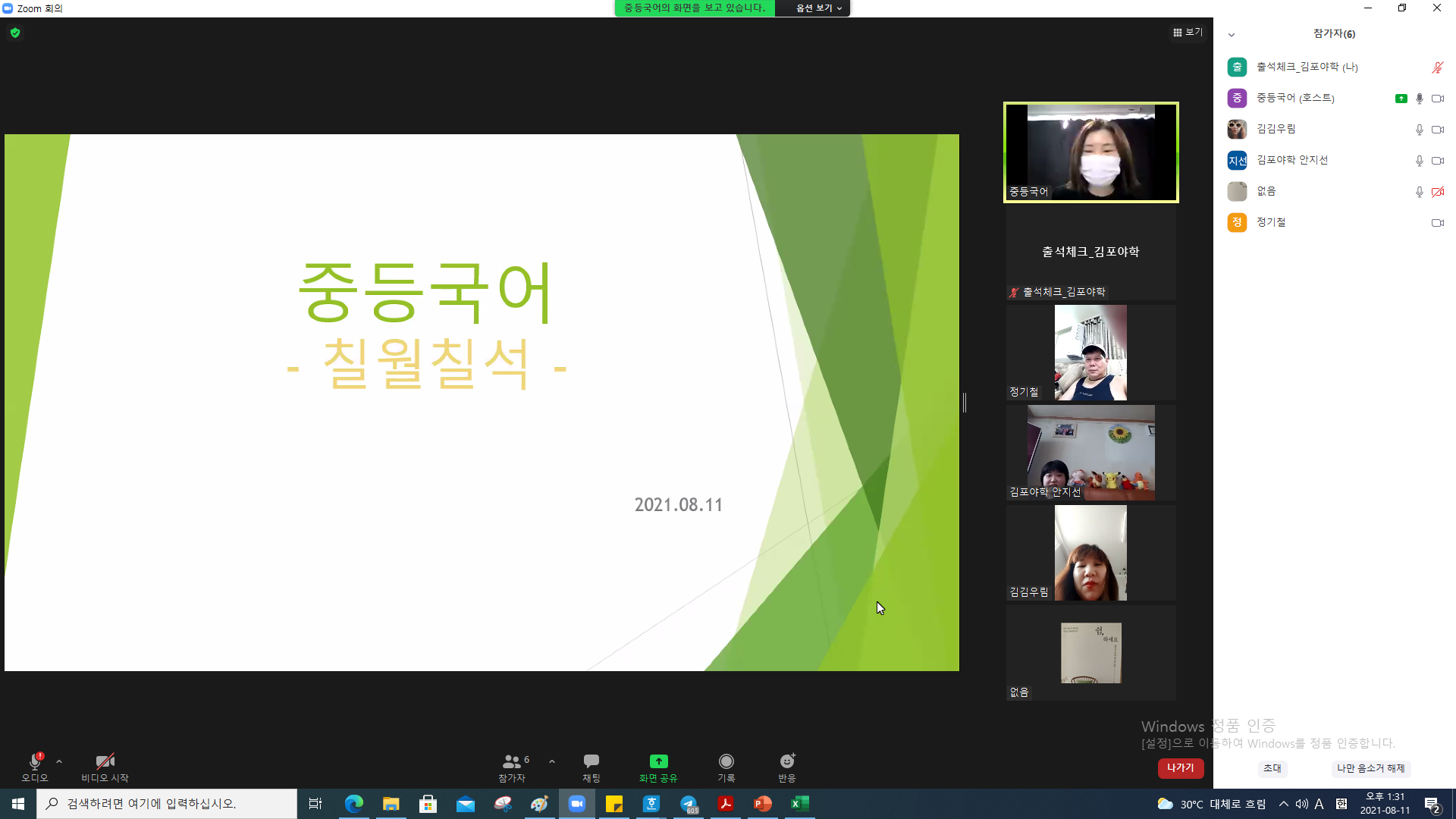
Task: Expand the arrow next to participants
Action: (x=552, y=761)
